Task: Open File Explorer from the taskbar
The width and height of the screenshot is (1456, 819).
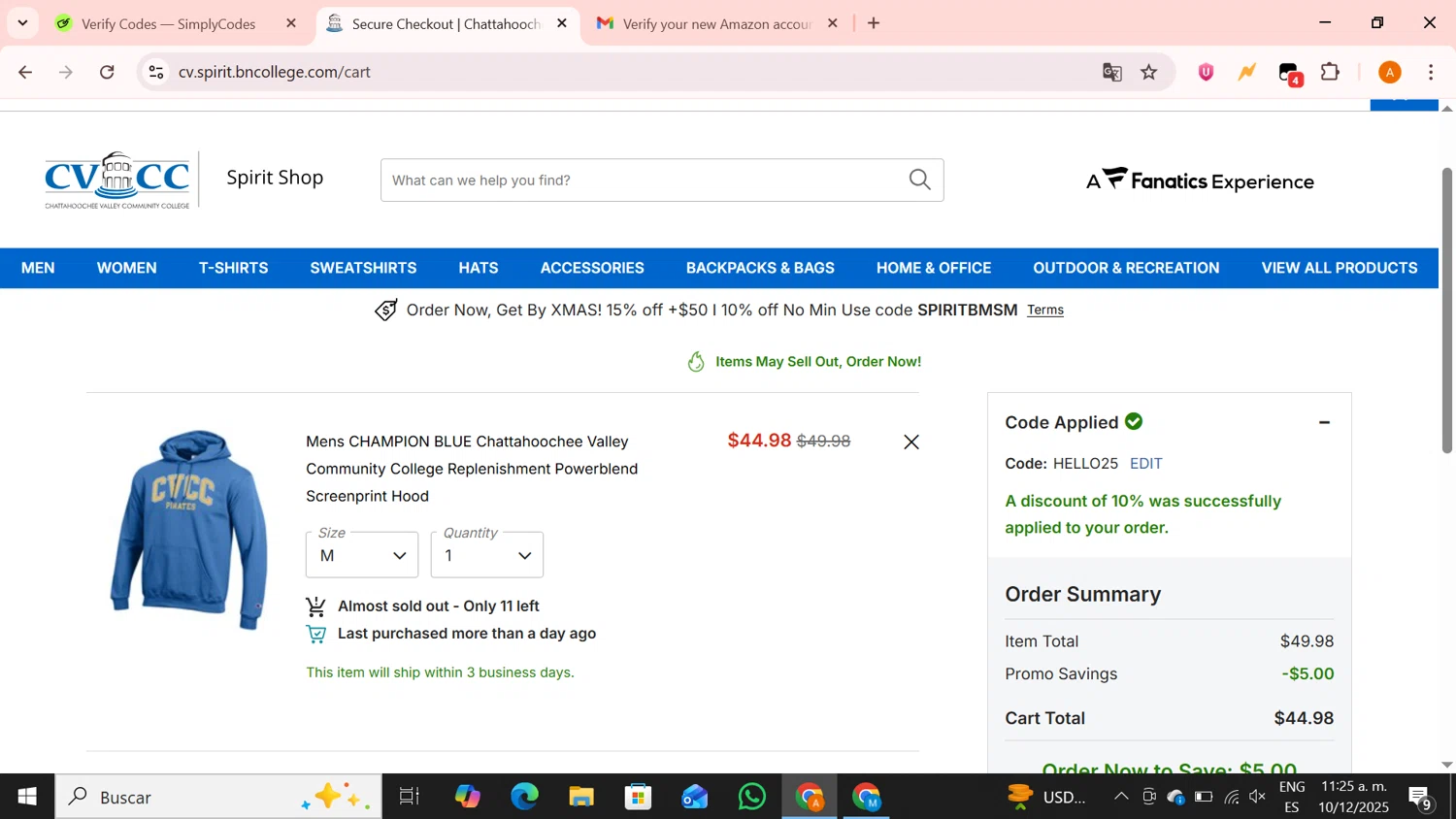Action: tap(580, 797)
